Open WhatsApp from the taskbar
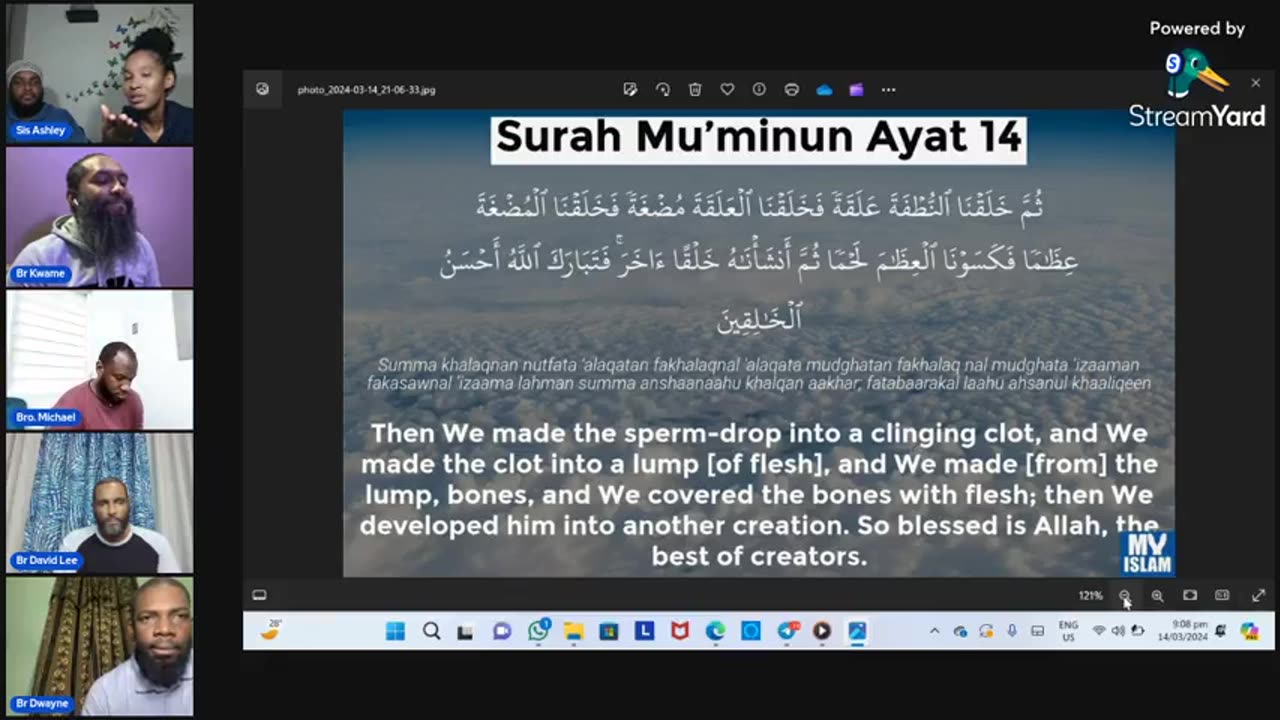Screen dimensions: 1280x720 tap(539, 630)
